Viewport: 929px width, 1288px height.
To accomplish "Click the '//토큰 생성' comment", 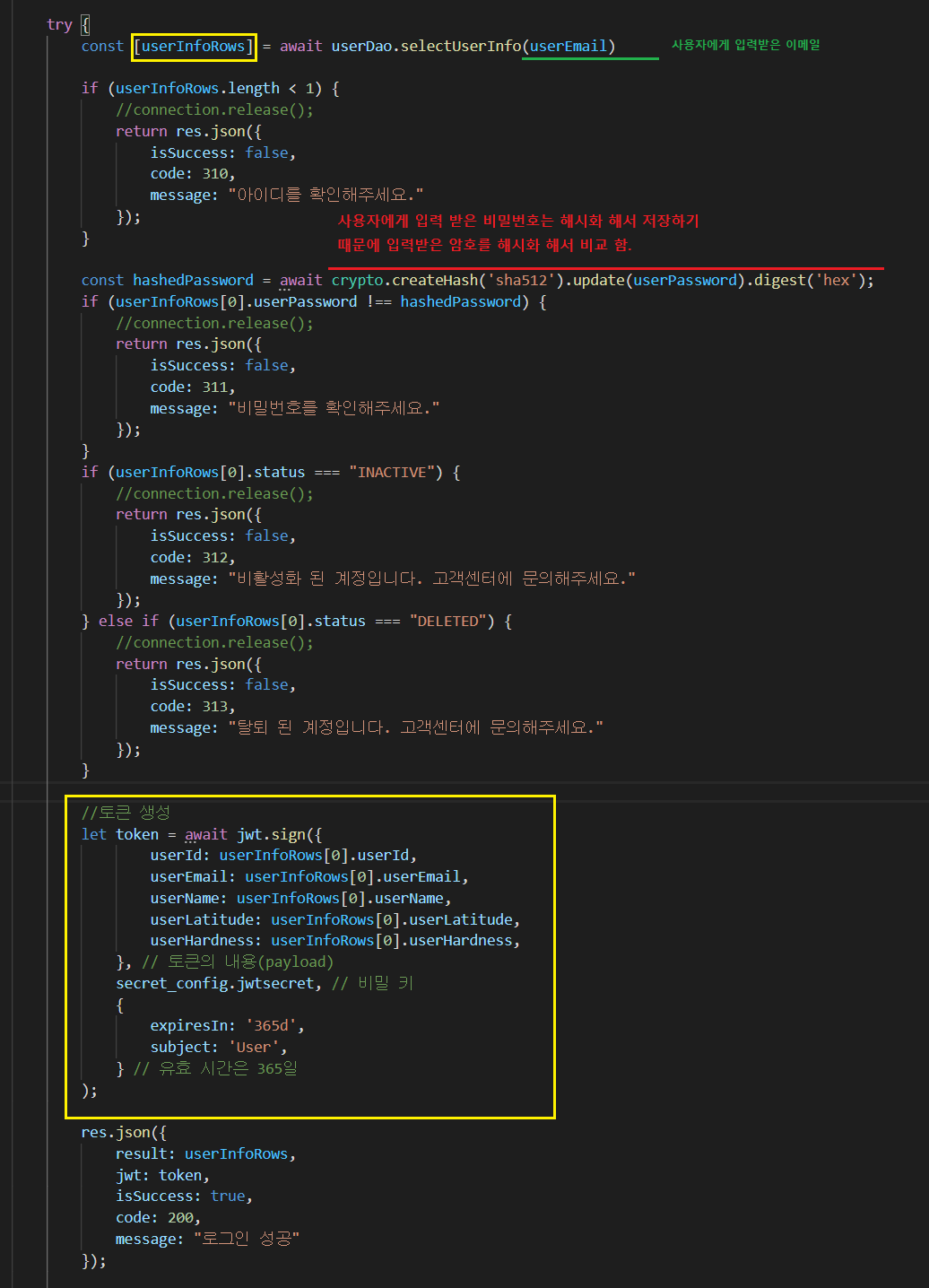I will click(x=126, y=813).
